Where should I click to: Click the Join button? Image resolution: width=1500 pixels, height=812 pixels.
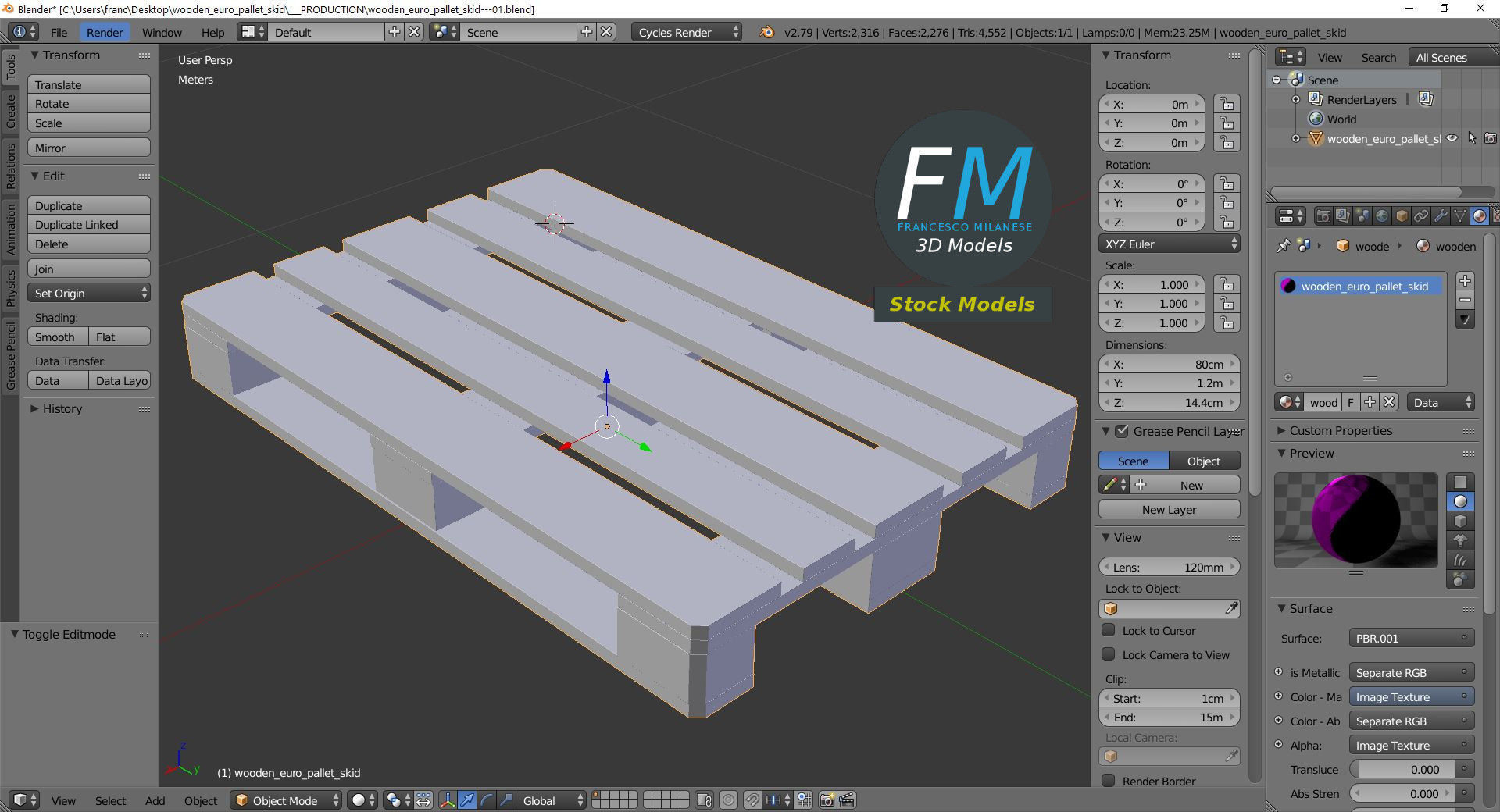click(89, 269)
